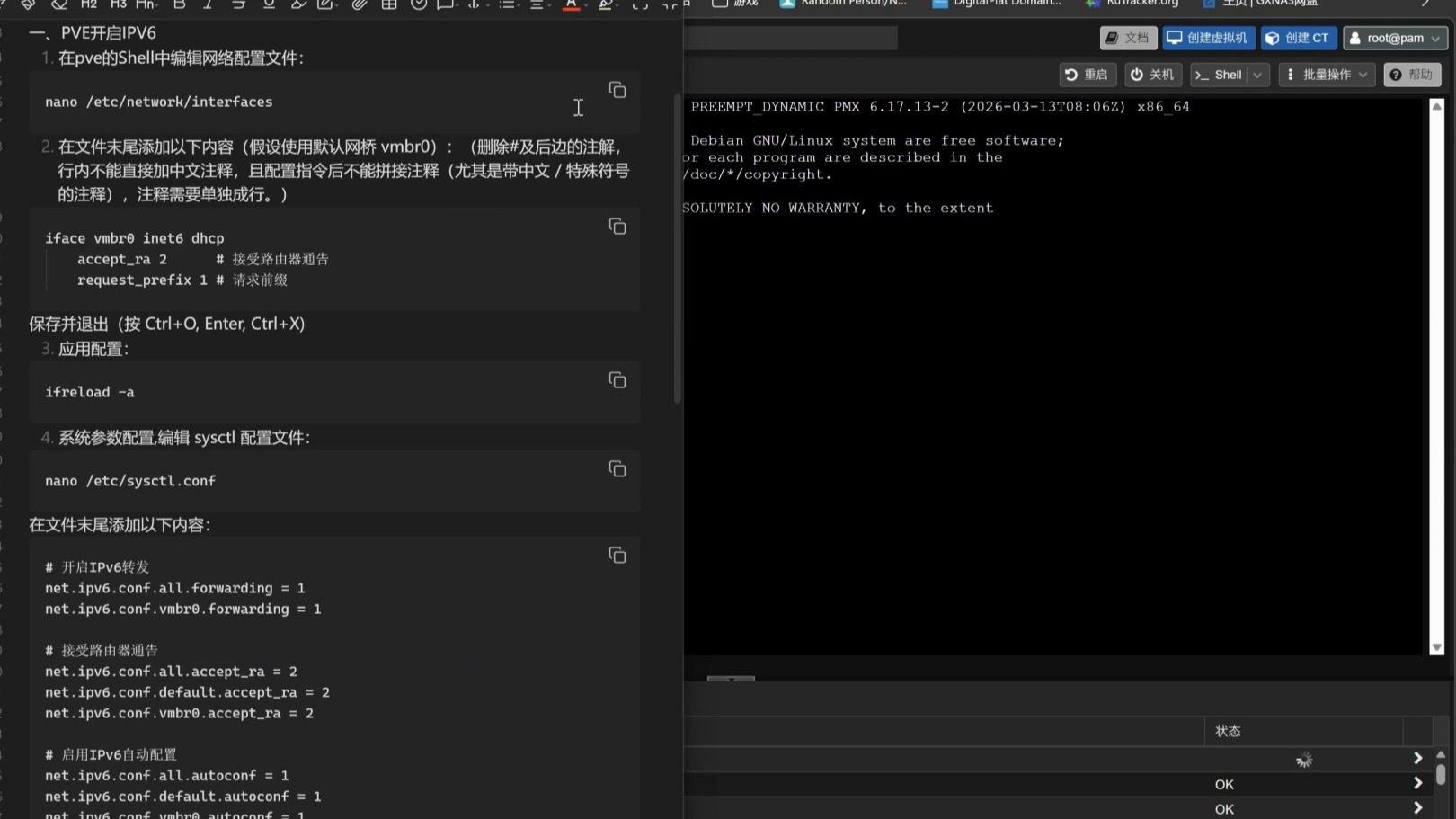Toggle fullscreen mode in the note editor
This screenshot has width=1456, height=819.
640,4
